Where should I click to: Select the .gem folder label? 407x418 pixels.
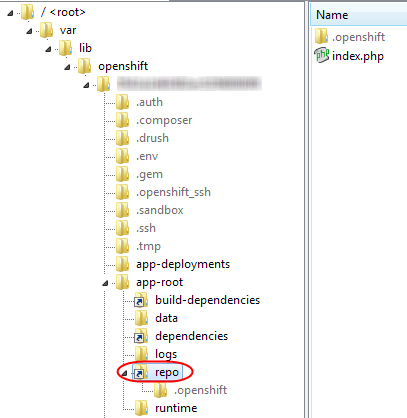149,175
